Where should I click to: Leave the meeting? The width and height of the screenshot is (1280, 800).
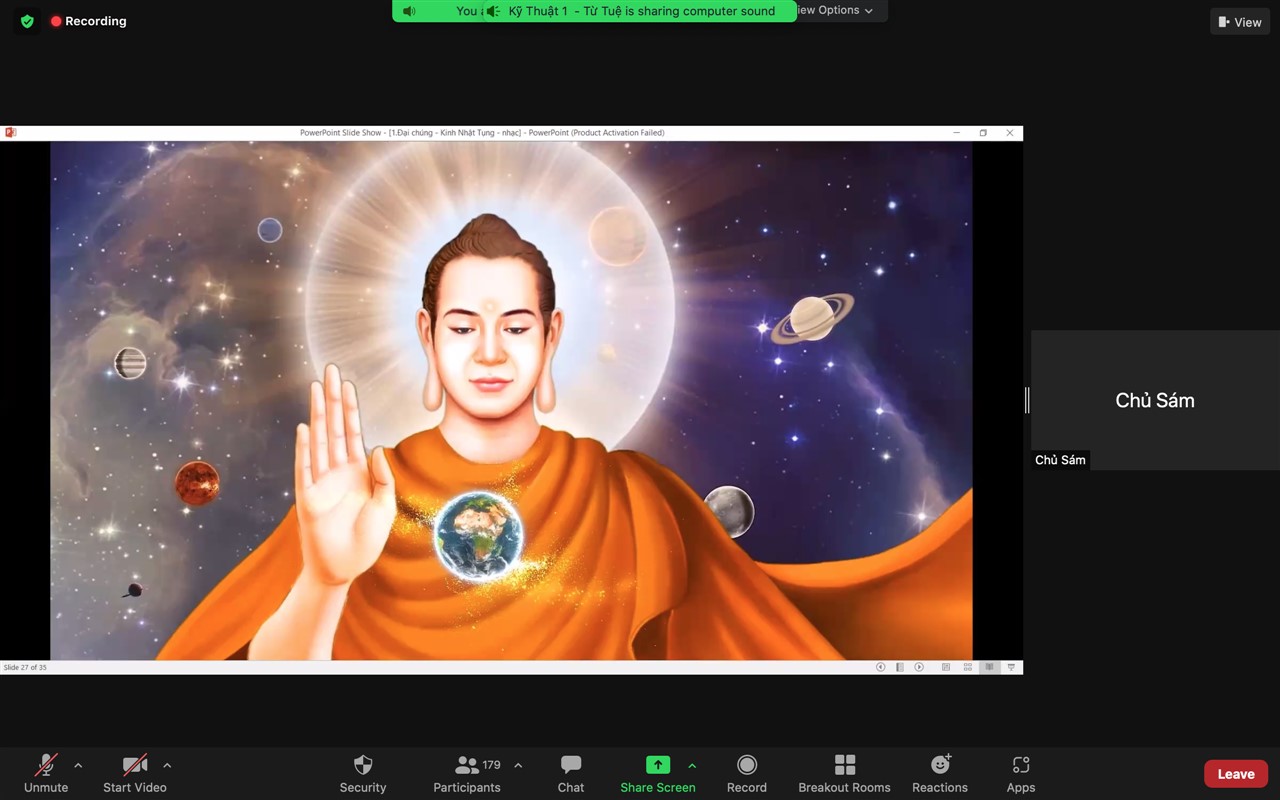tap(1236, 774)
